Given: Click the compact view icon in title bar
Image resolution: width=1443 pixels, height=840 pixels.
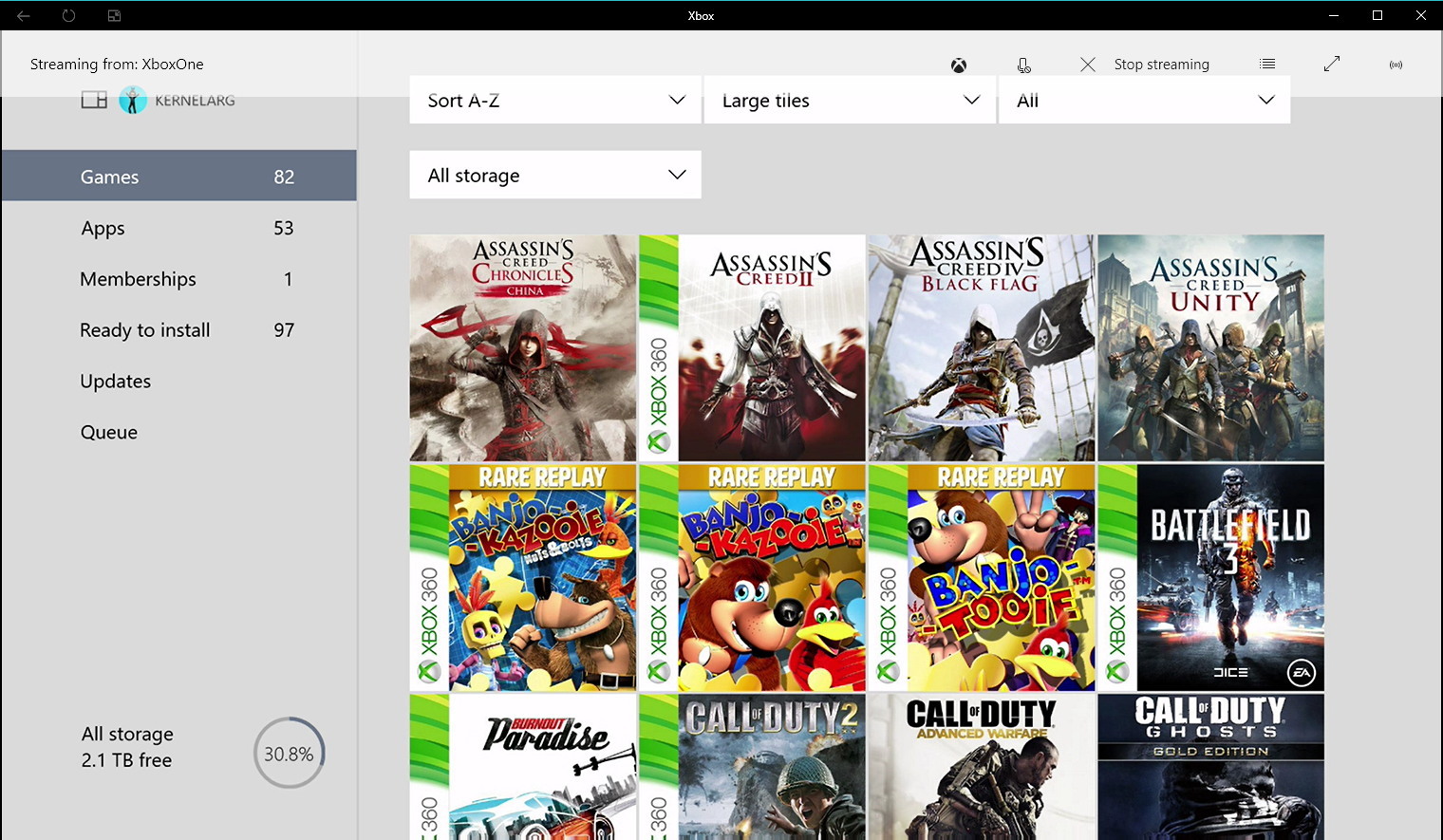Looking at the screenshot, I should (114, 15).
